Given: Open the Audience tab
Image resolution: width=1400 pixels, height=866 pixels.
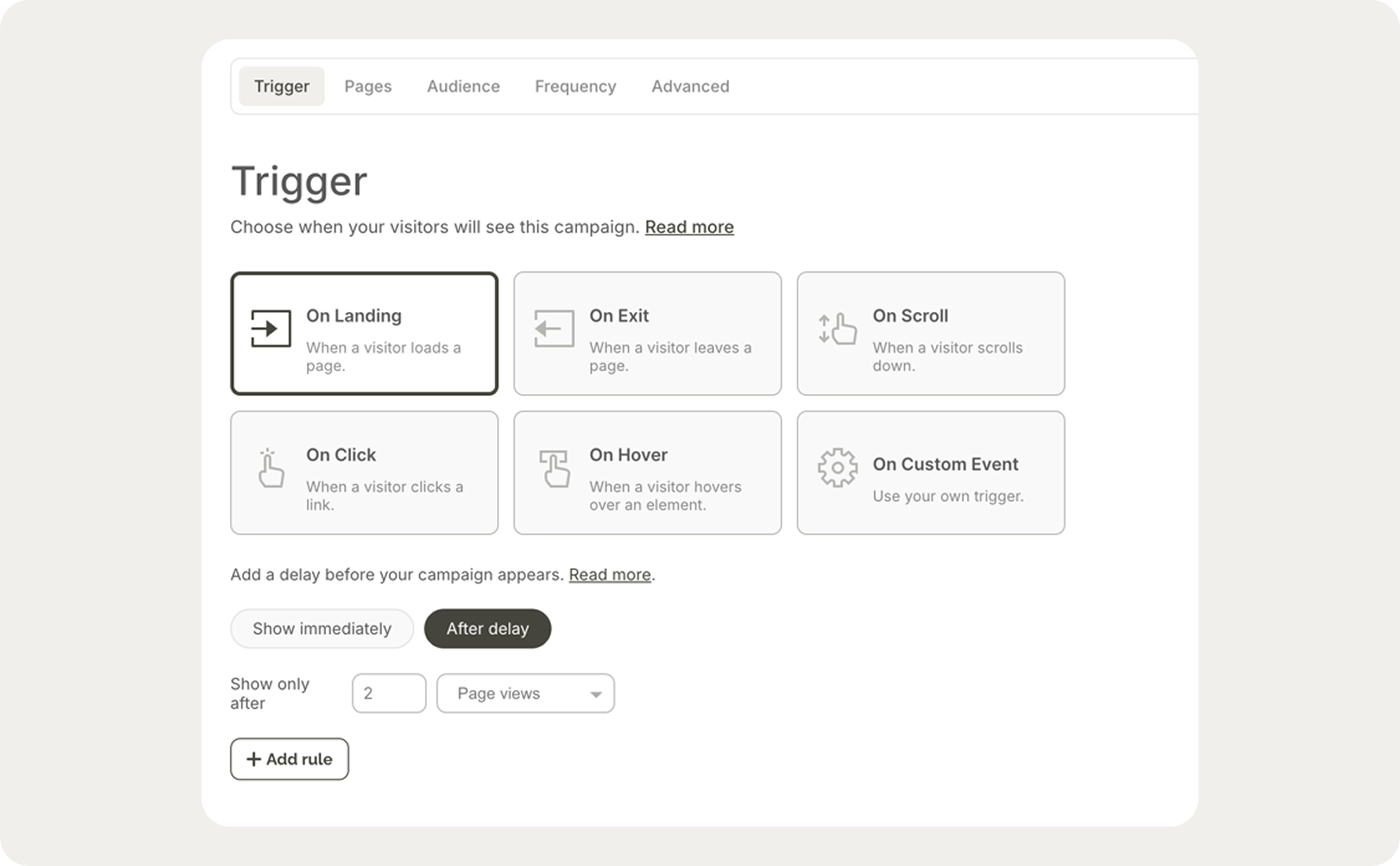Looking at the screenshot, I should [x=463, y=86].
